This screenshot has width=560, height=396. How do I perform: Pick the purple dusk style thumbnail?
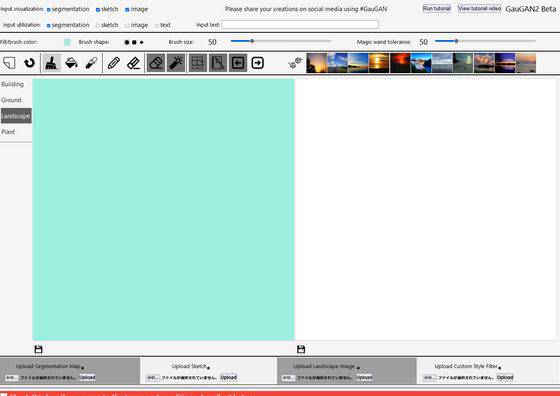pyautogui.click(x=505, y=63)
